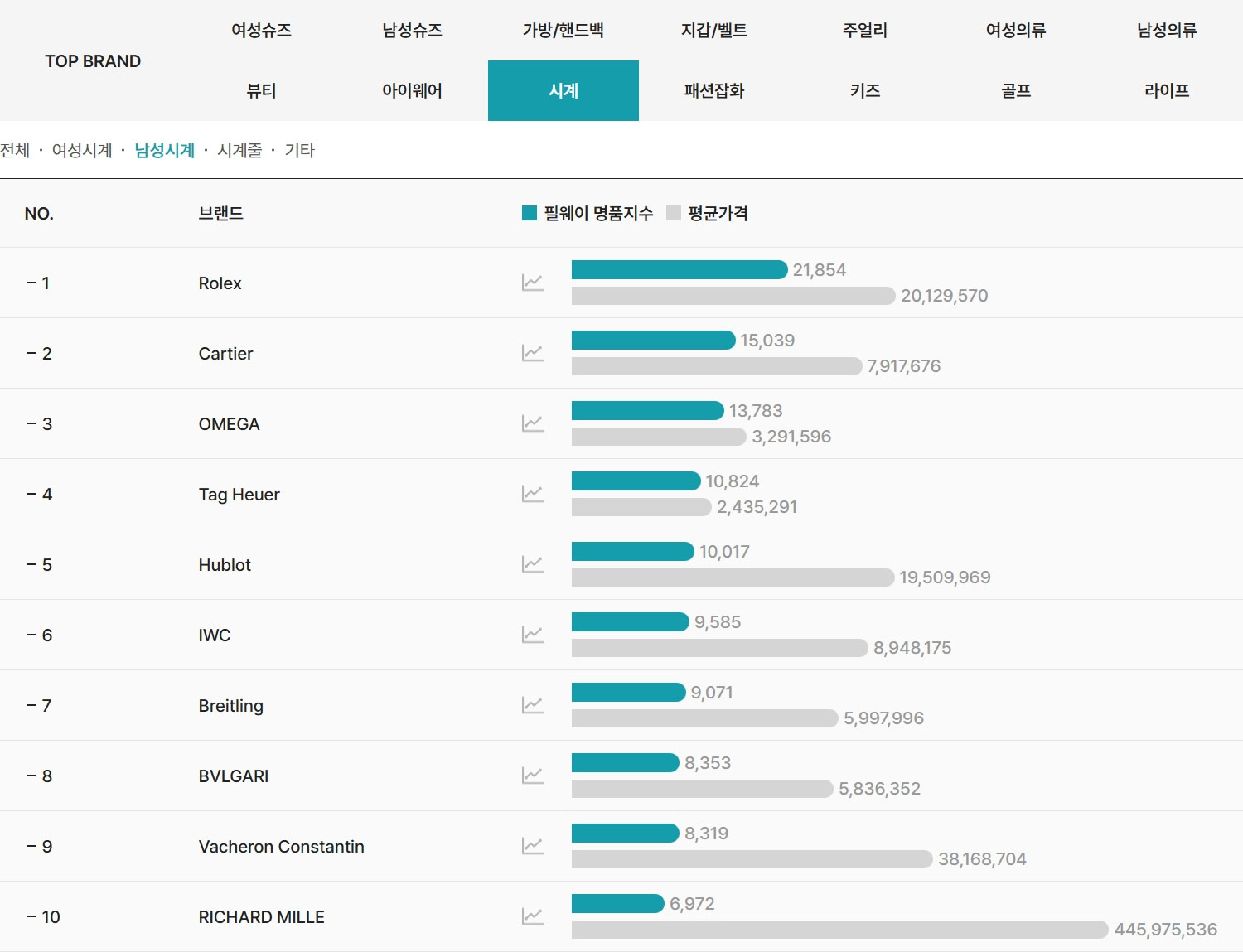Open the Hublot brand entry
This screenshot has height=952, width=1243.
[x=225, y=565]
